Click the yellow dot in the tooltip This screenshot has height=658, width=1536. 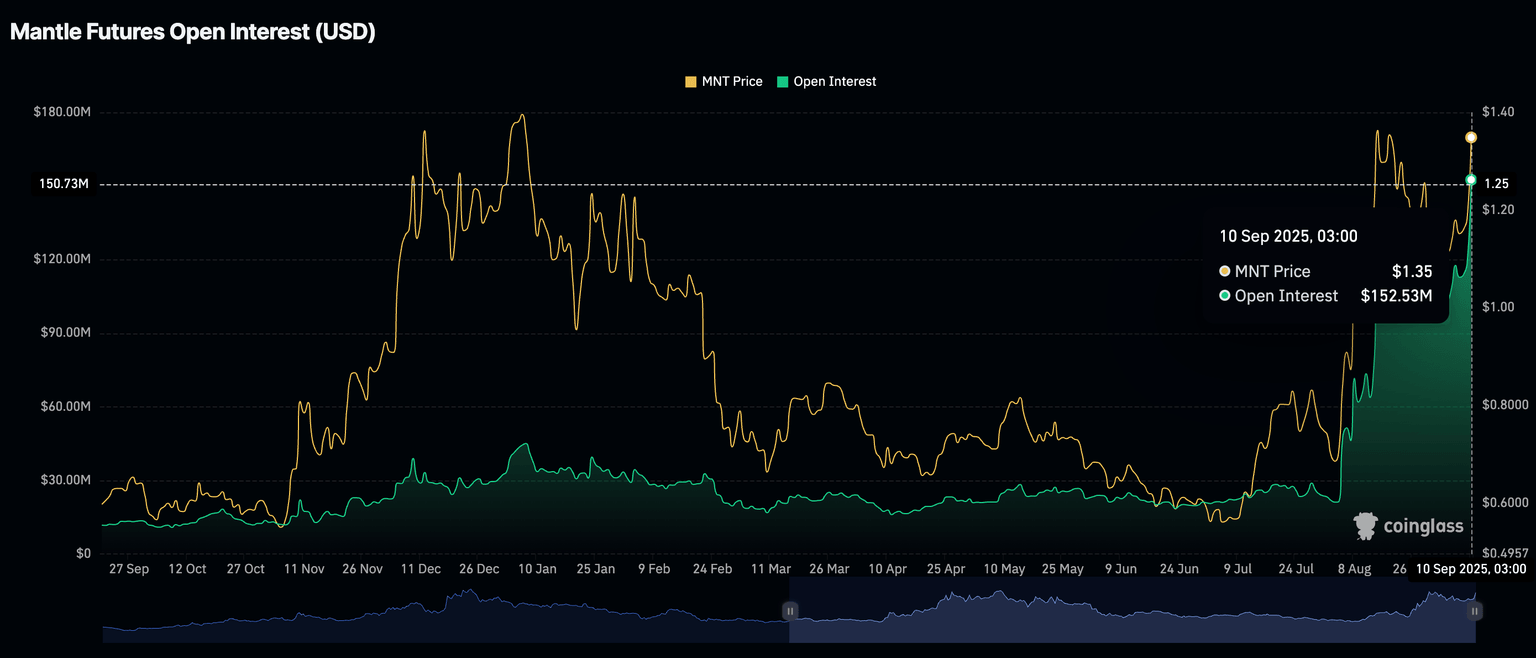[x=1225, y=272]
